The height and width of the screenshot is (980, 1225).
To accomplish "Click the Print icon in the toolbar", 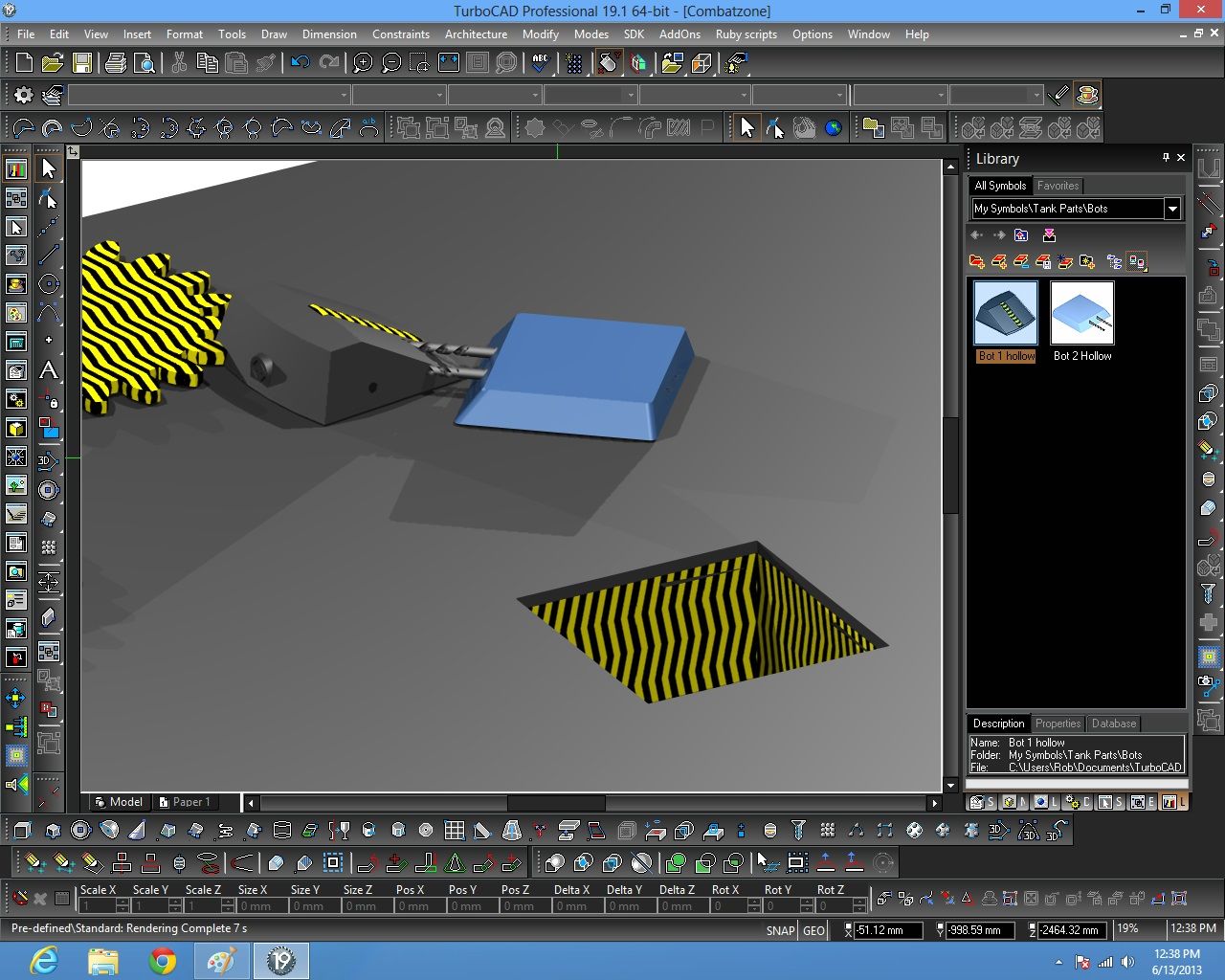I will pyautogui.click(x=116, y=63).
